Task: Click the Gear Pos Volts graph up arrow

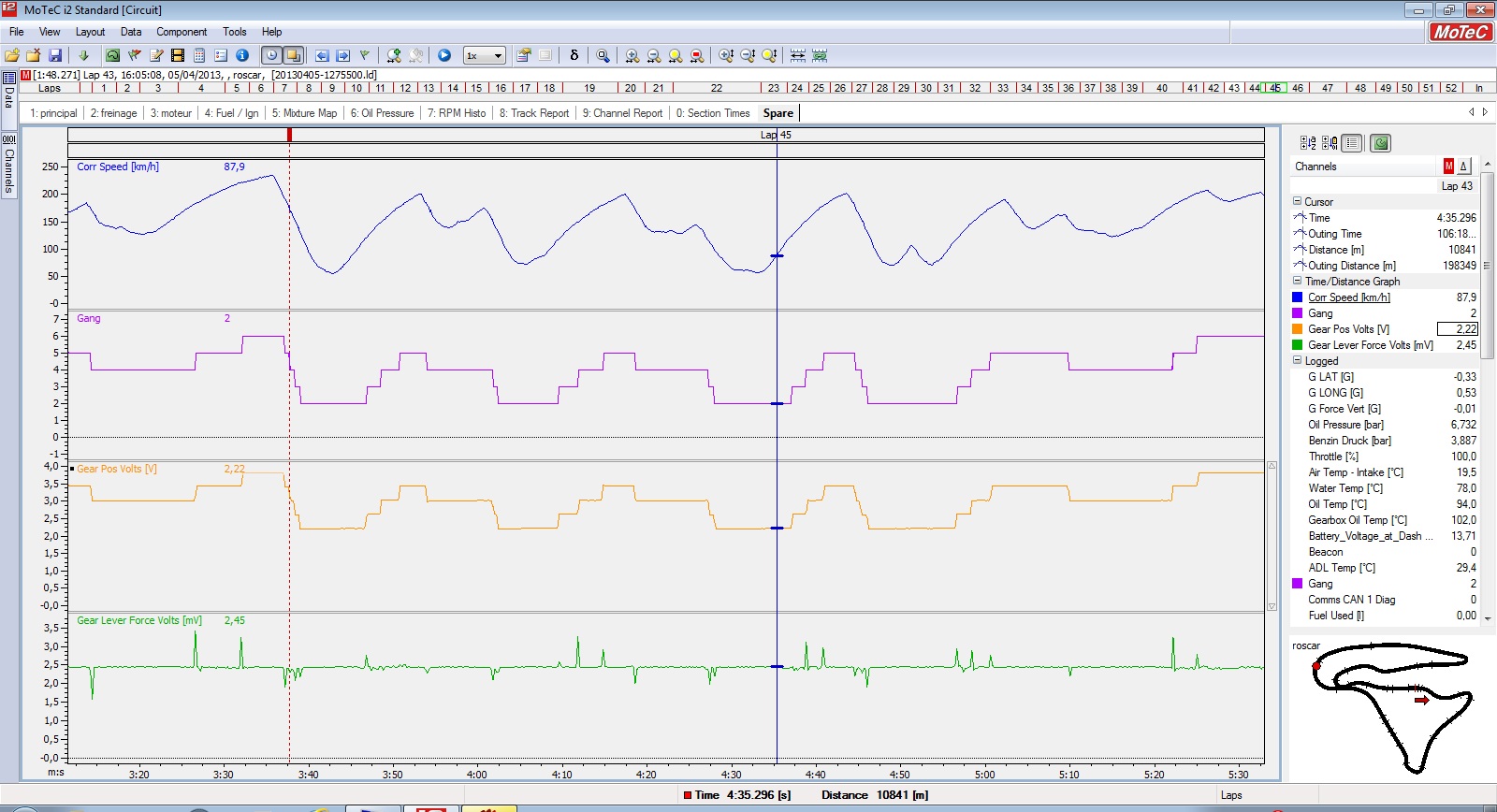Action: pos(1272,465)
